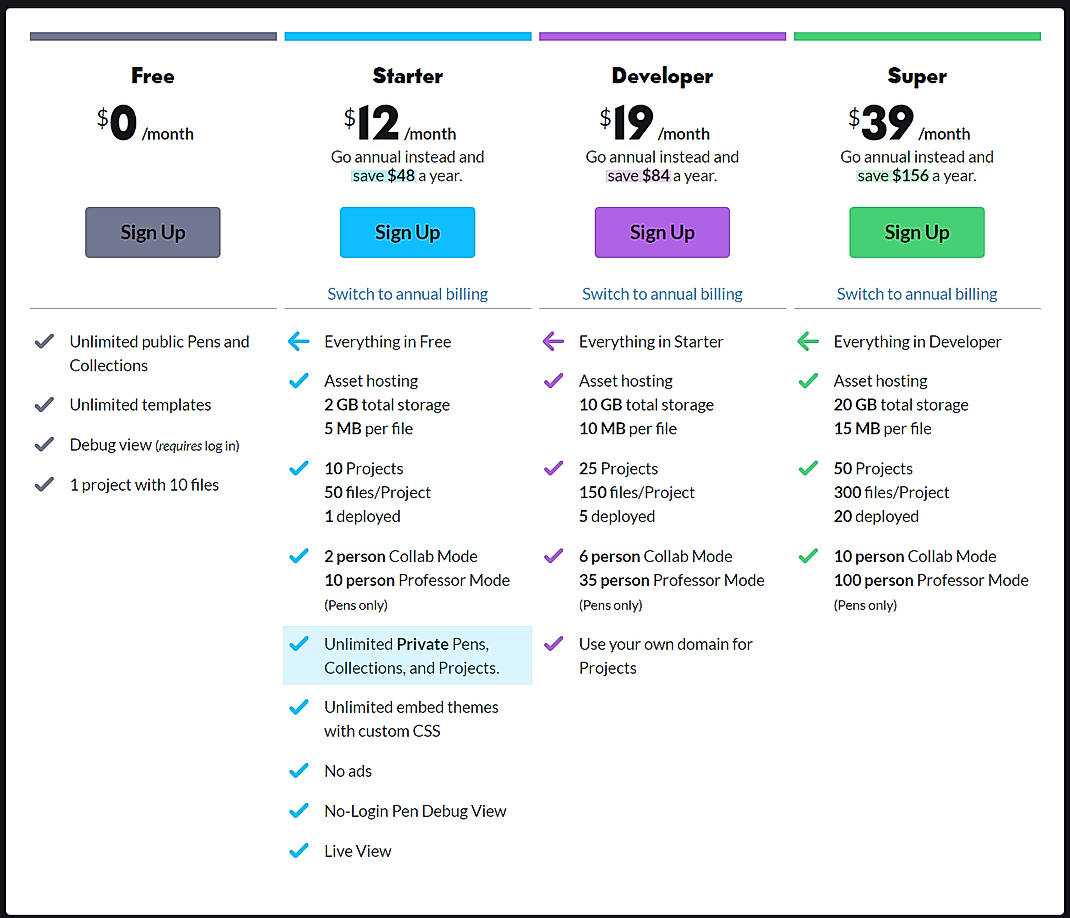The height and width of the screenshot is (918, 1070).
Task: Click the blue color bar above Starter
Action: pyautogui.click(x=407, y=35)
